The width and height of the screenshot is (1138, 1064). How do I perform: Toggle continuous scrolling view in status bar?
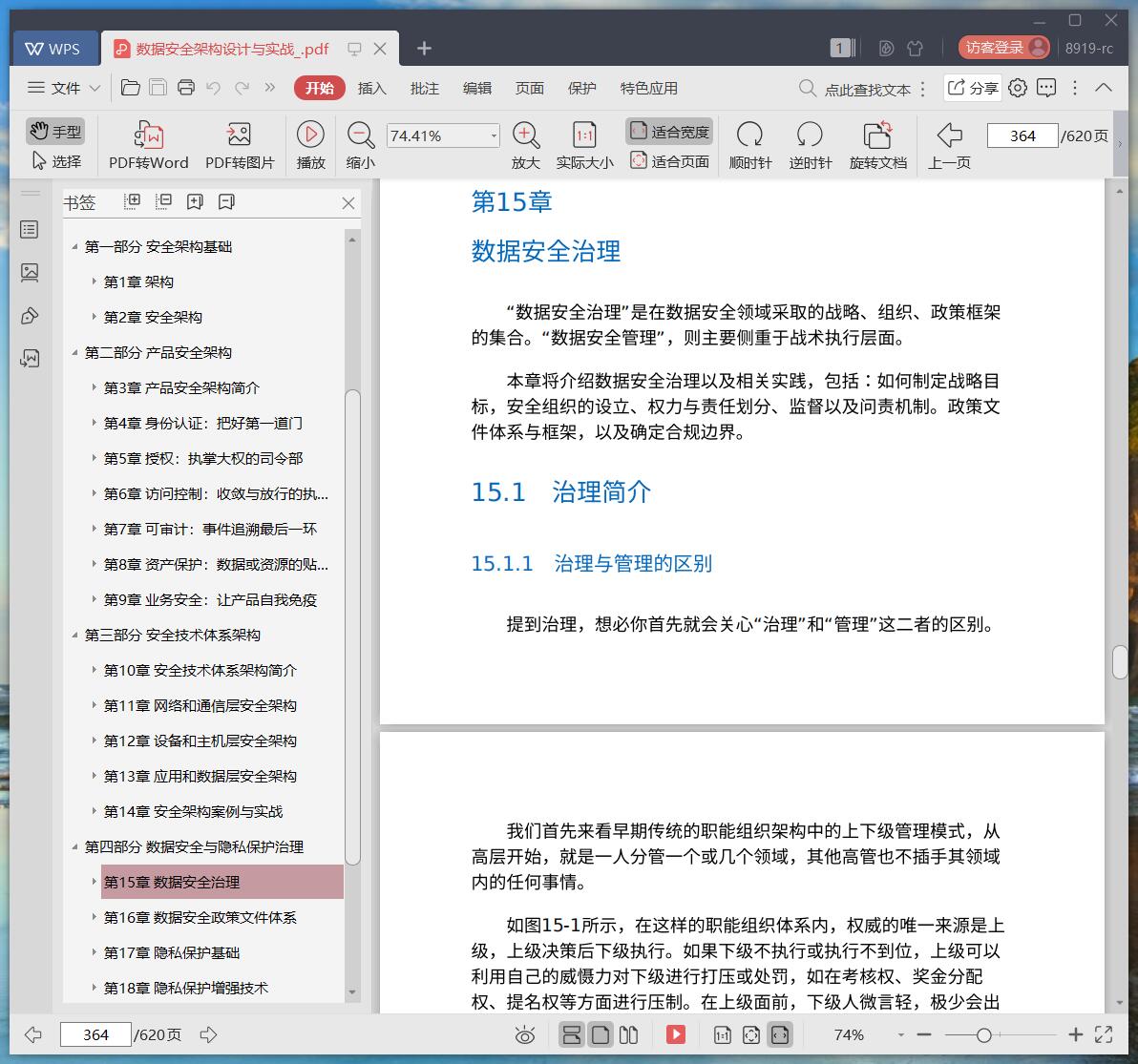572,1035
